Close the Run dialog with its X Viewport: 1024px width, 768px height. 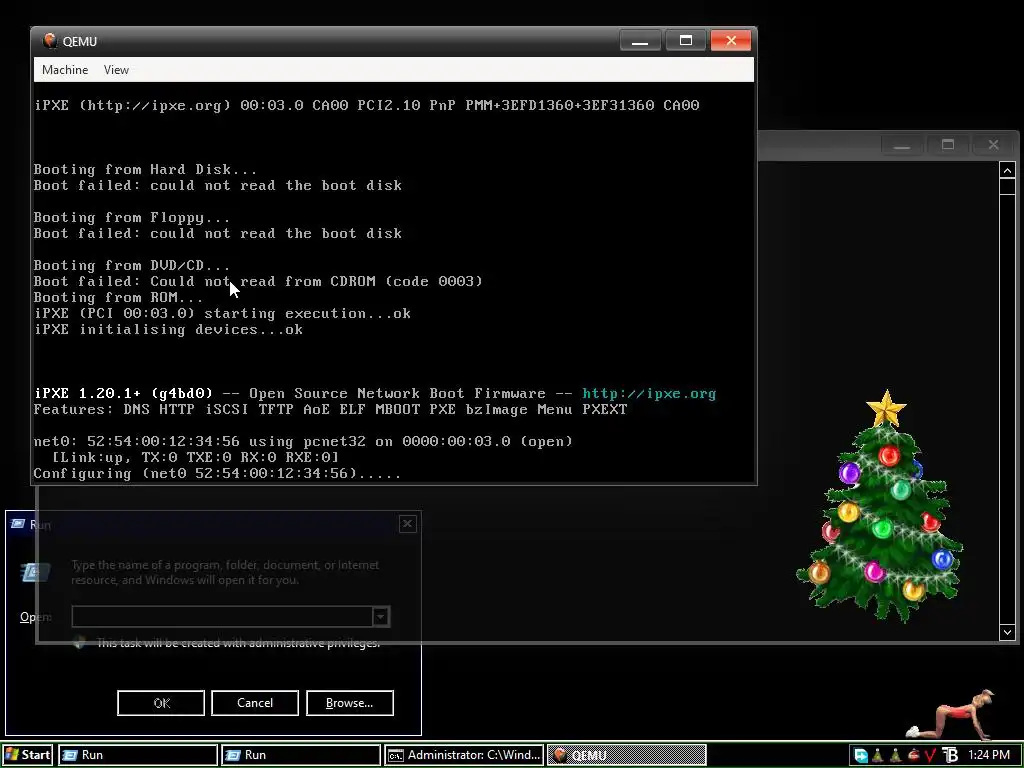(x=408, y=524)
